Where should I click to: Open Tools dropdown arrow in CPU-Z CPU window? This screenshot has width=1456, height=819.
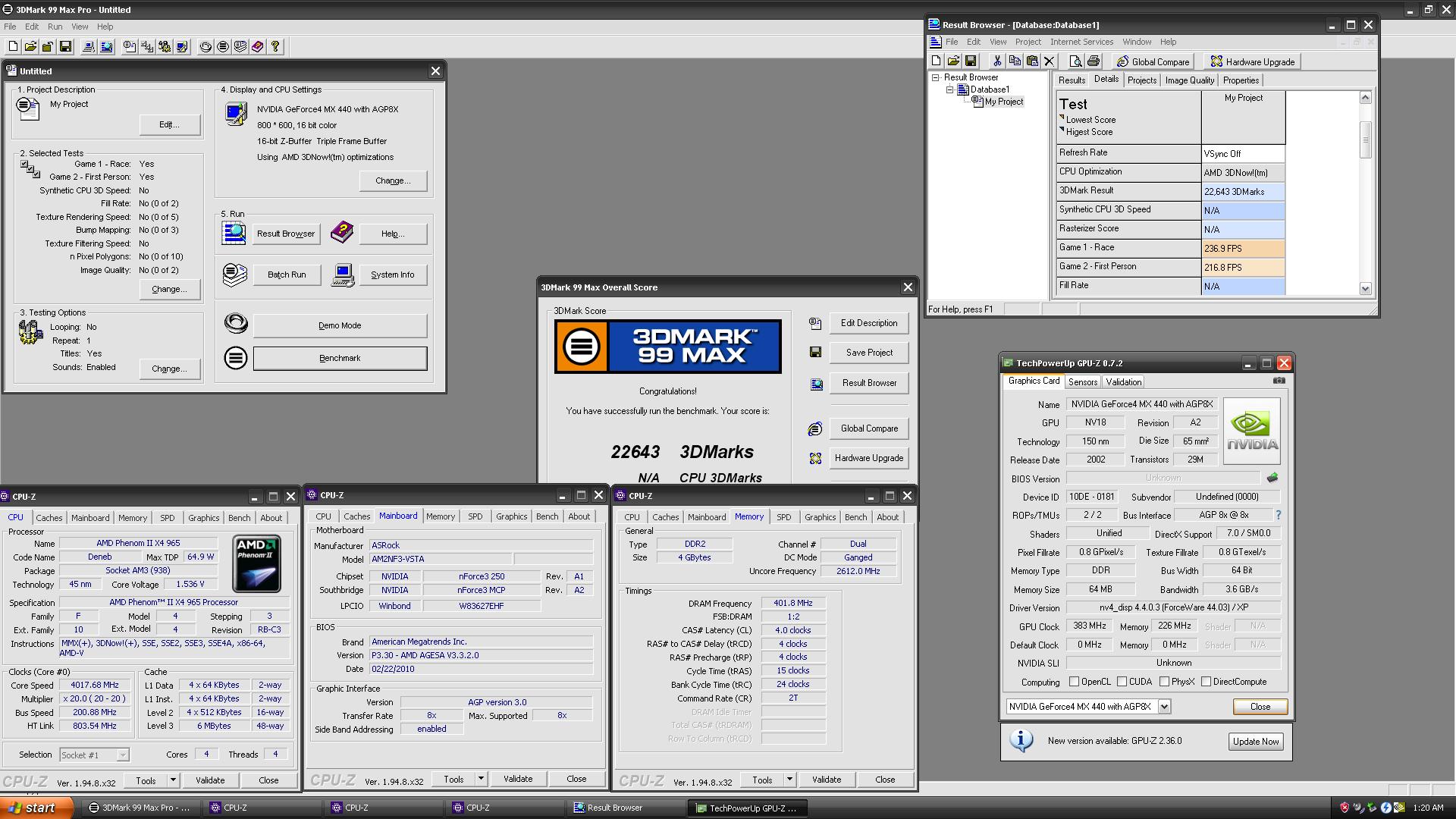pos(173,780)
